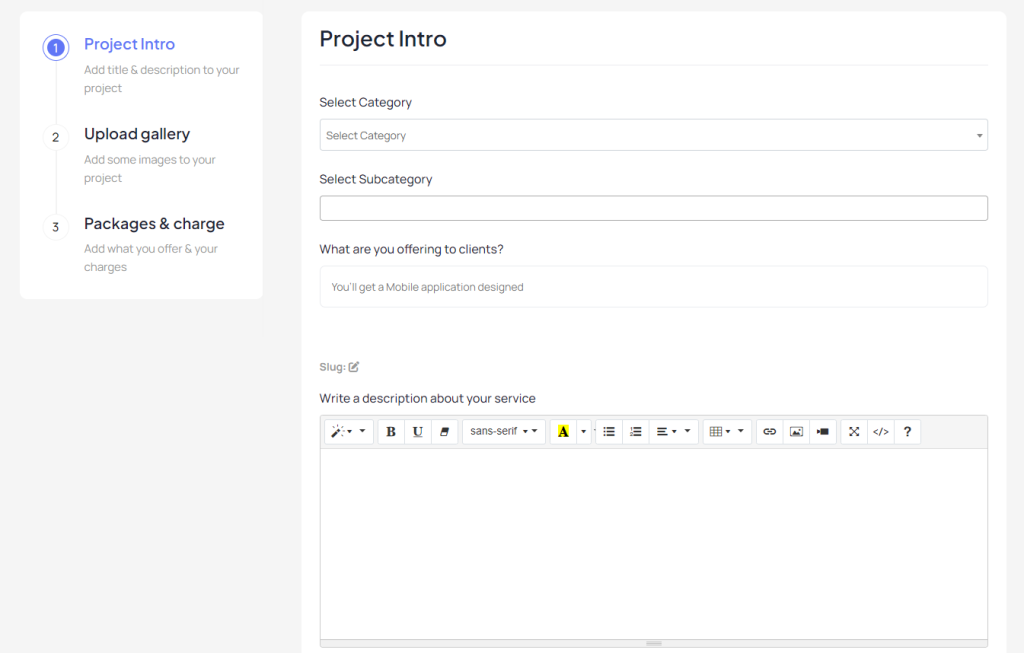
Task: Expand the paragraph alignment dropdown
Action: coord(673,432)
